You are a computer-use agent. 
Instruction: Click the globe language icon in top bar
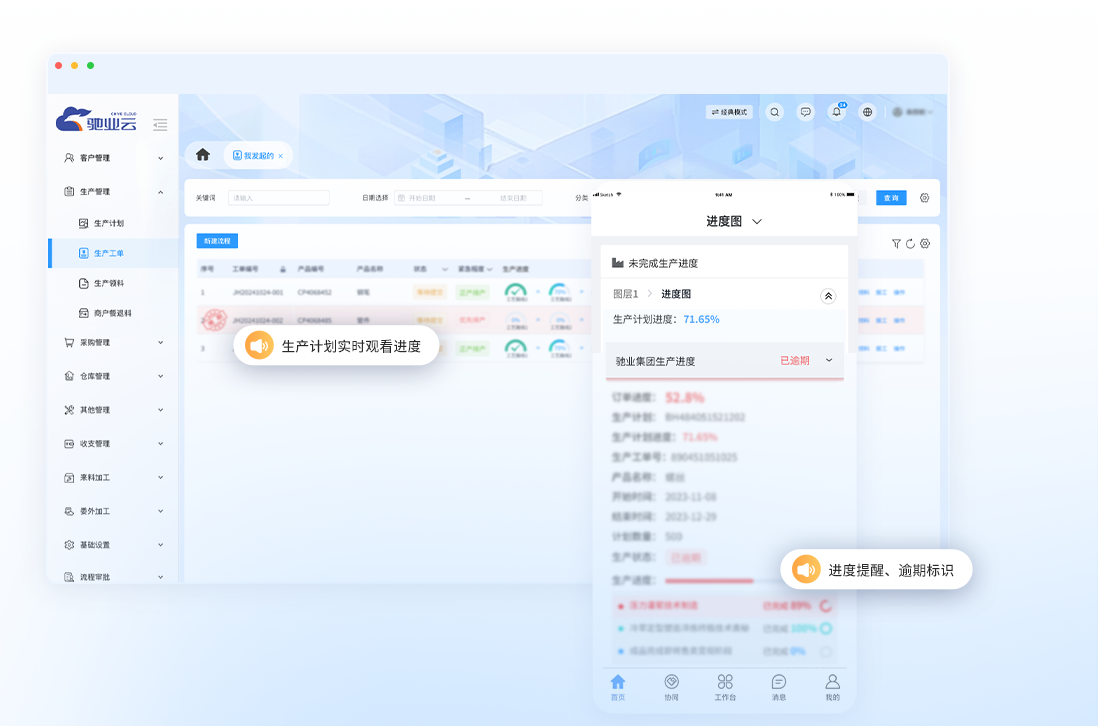[867, 111]
